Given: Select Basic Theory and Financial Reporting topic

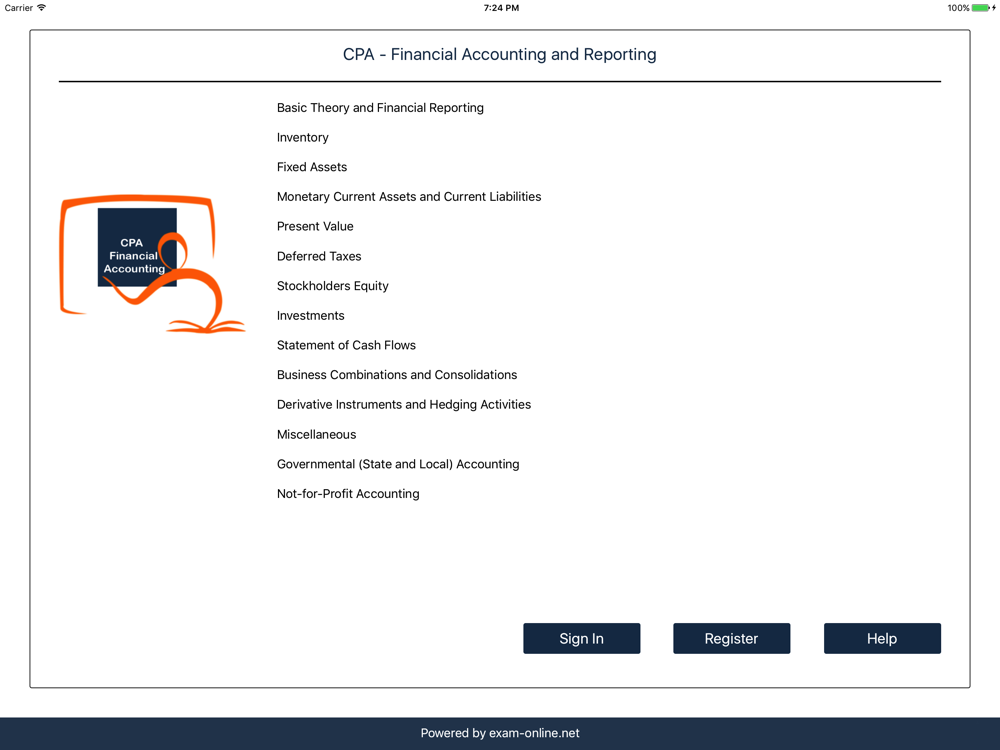Looking at the screenshot, I should pyautogui.click(x=380, y=108).
